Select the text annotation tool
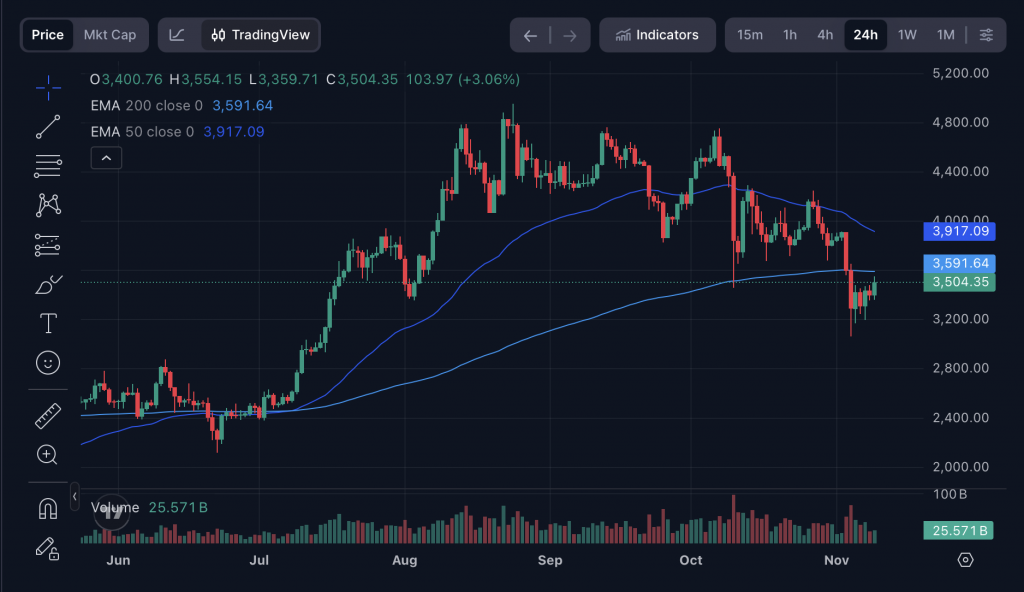 point(47,322)
